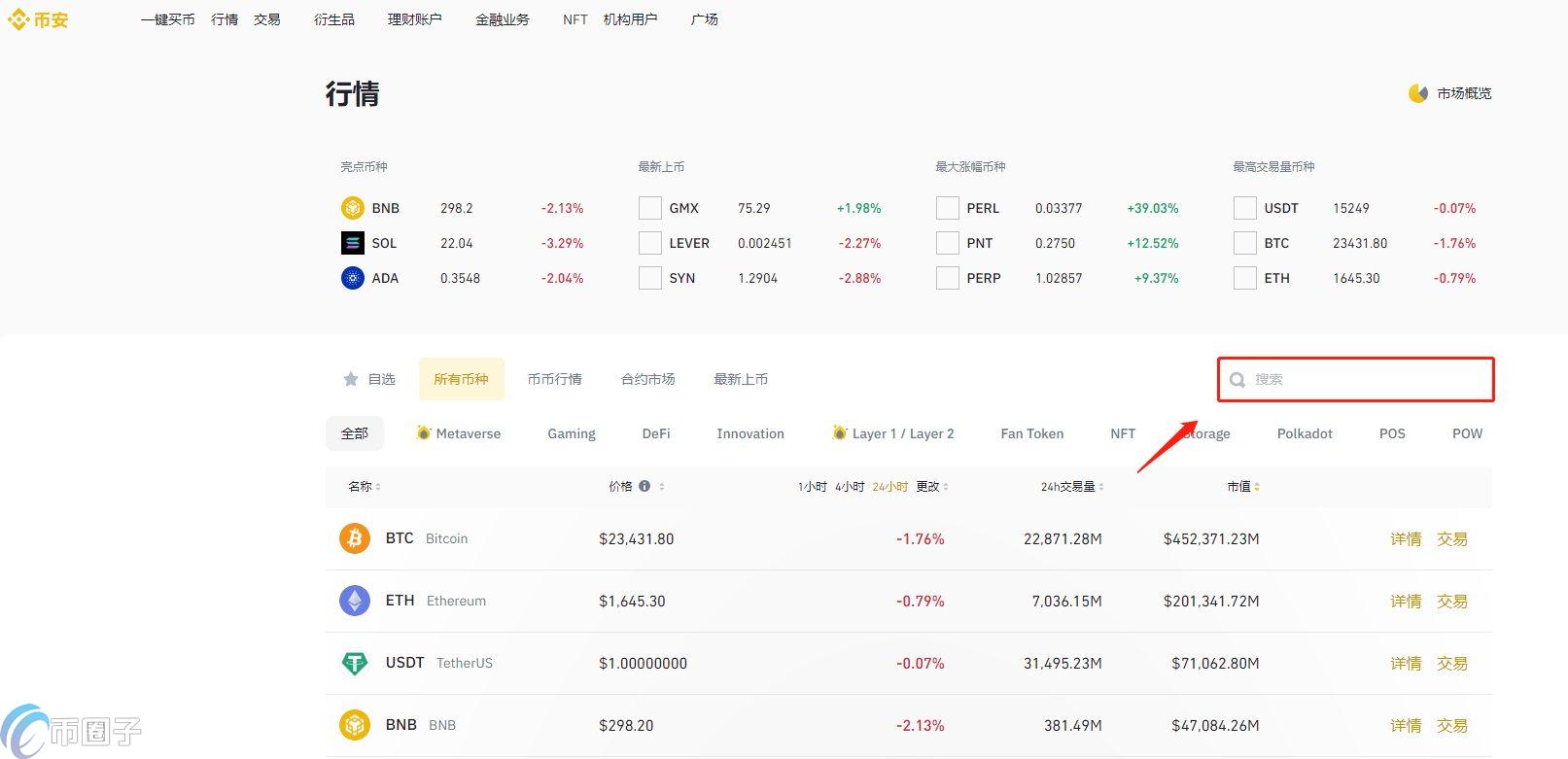Sort the table by 价格 arrows

tap(662, 486)
